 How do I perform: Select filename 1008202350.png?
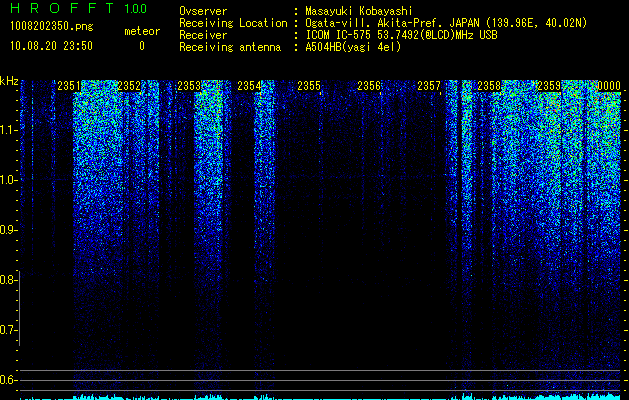click(x=52, y=27)
